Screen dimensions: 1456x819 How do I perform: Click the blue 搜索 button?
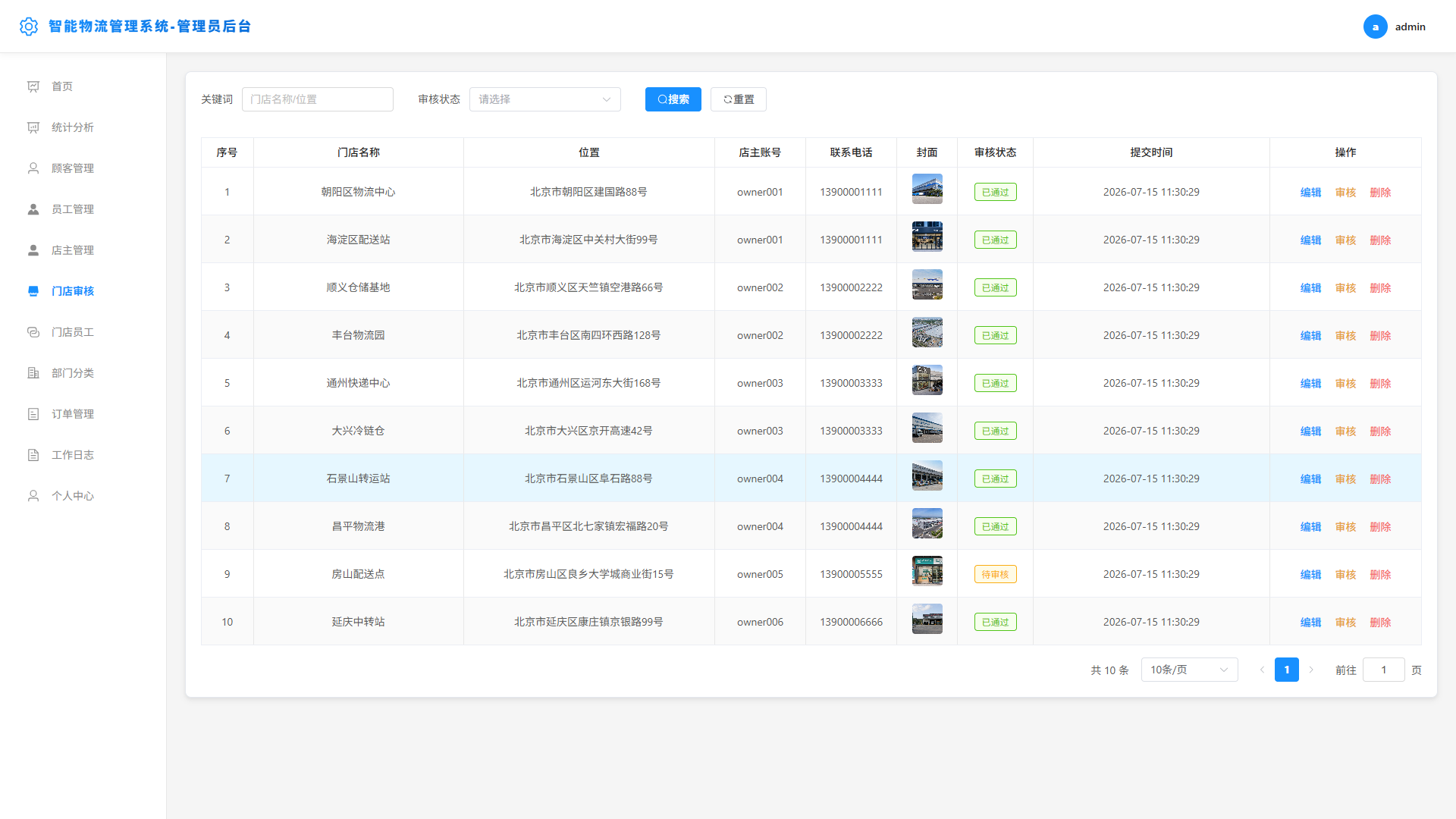[673, 99]
